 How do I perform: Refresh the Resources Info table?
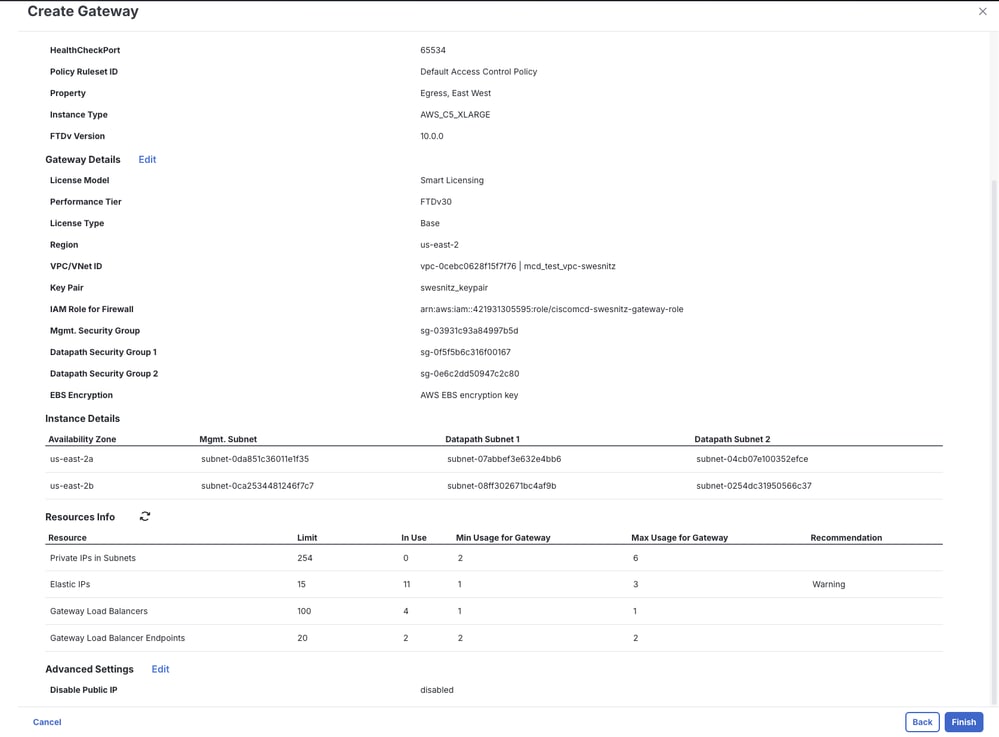click(145, 517)
